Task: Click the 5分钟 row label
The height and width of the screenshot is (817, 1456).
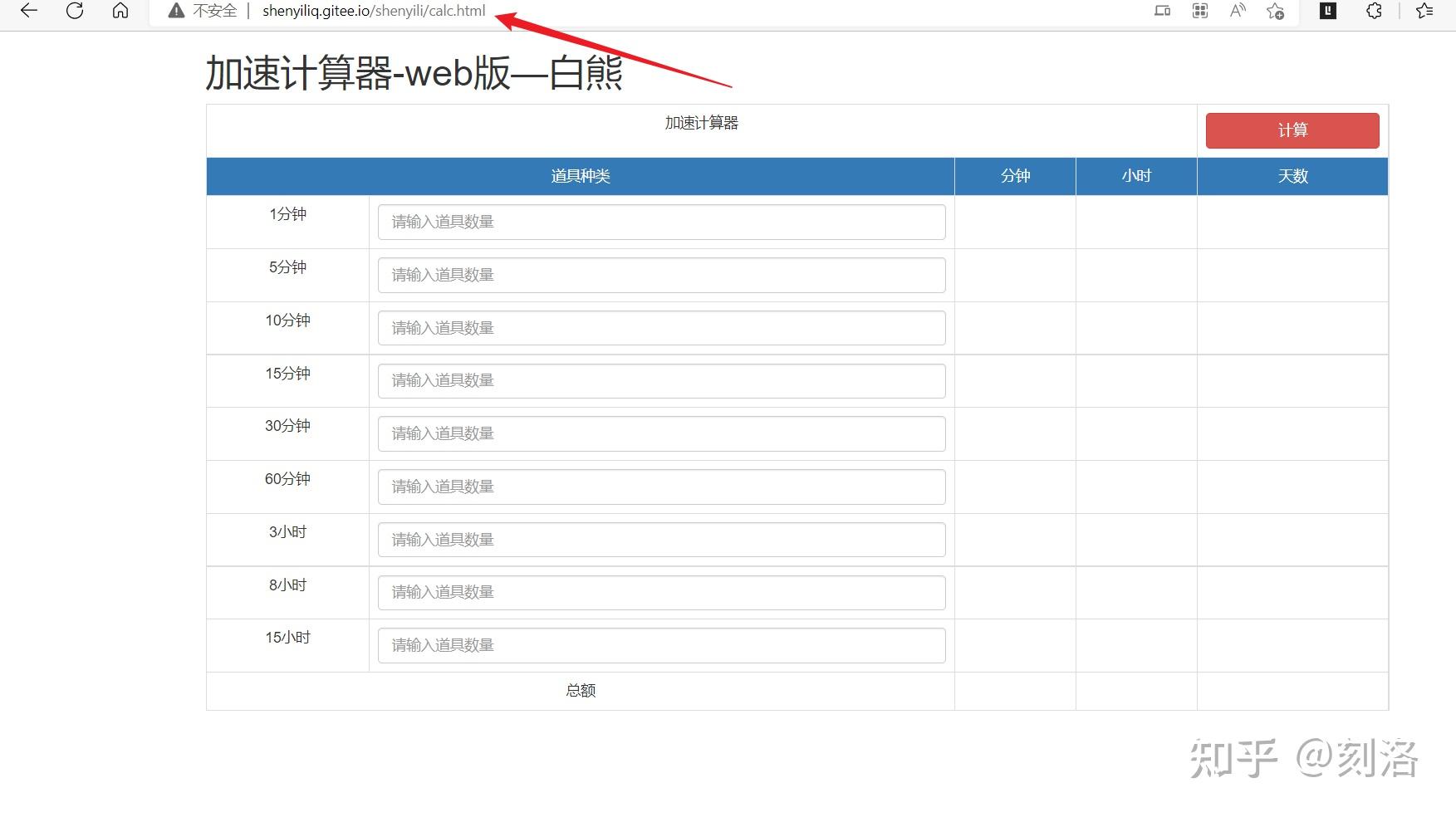Action: (287, 267)
